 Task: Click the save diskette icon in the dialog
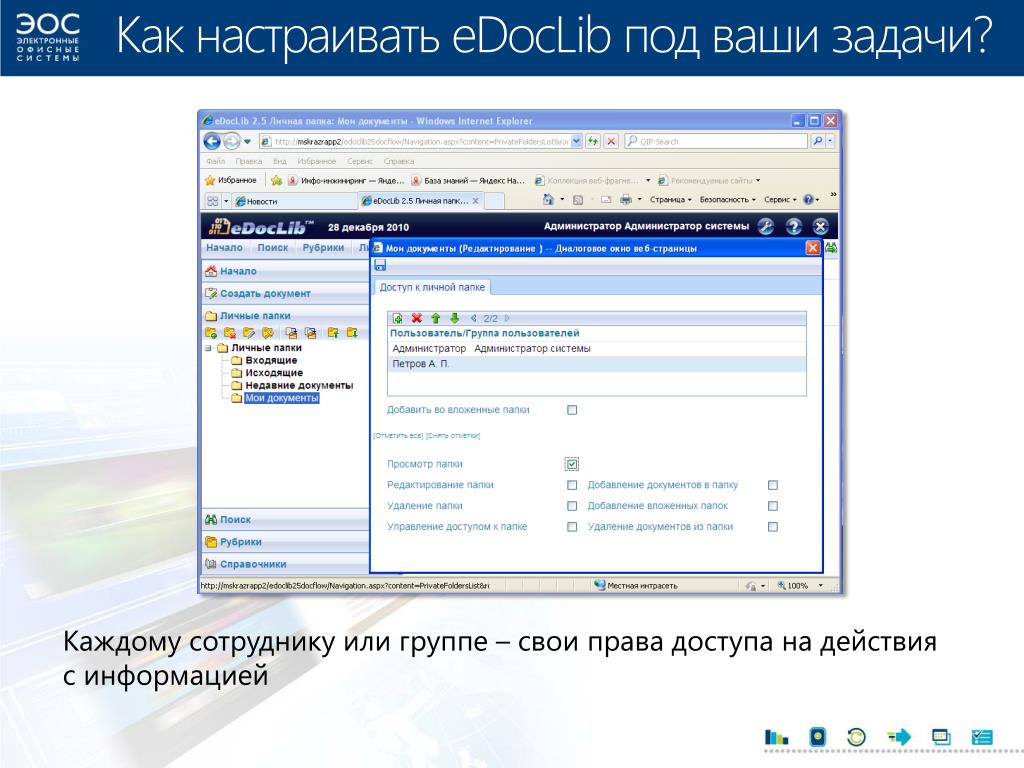(x=380, y=264)
